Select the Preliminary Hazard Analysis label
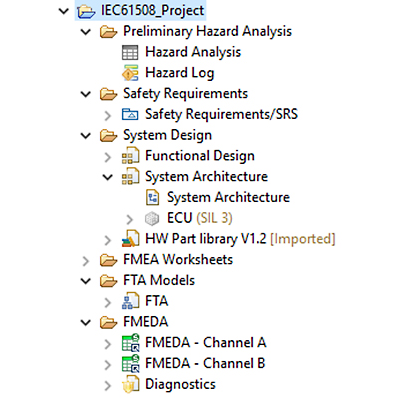This screenshot has width=400, height=398. [x=207, y=32]
